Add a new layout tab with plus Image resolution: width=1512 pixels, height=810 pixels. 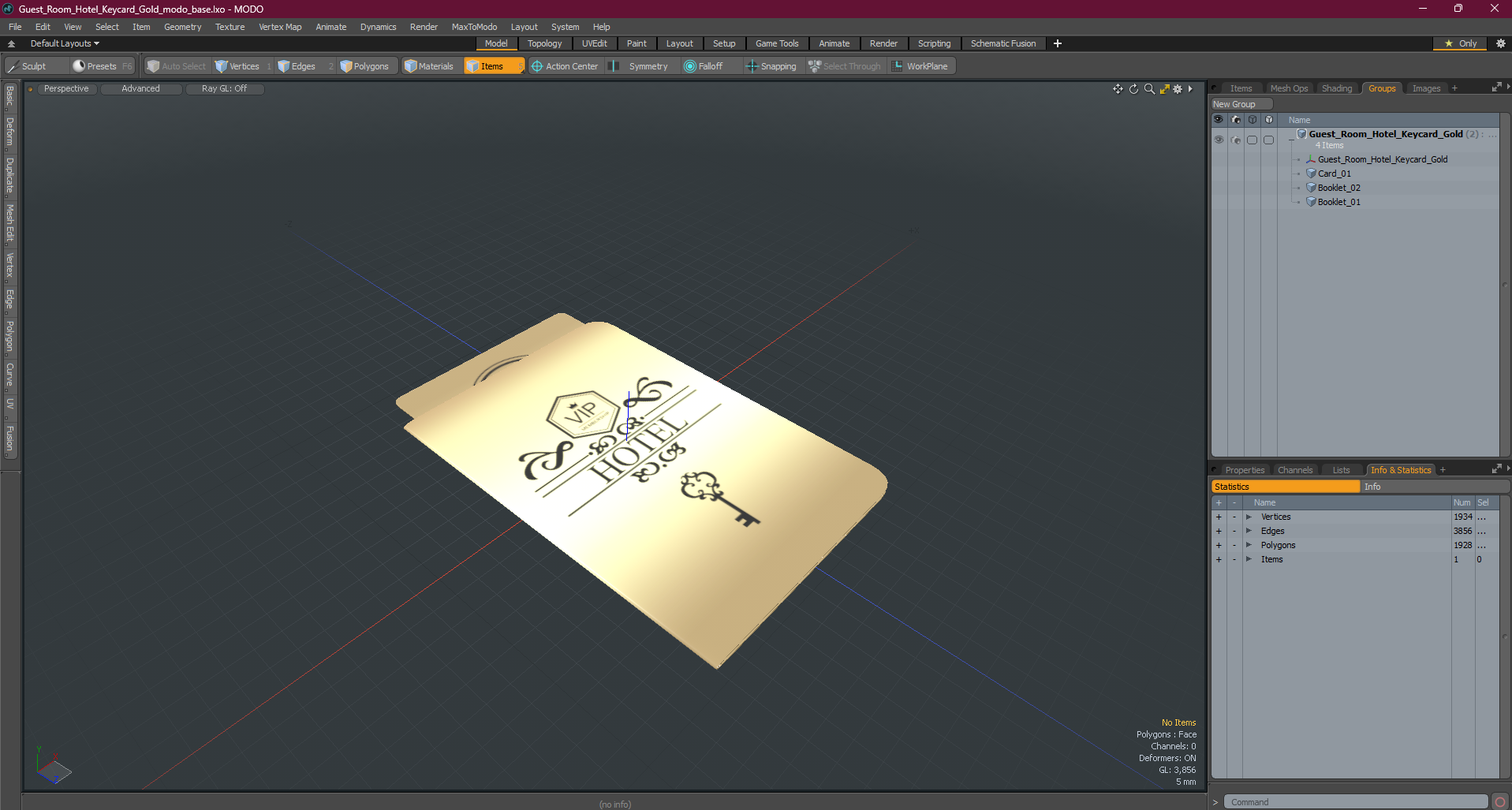pyautogui.click(x=1057, y=43)
